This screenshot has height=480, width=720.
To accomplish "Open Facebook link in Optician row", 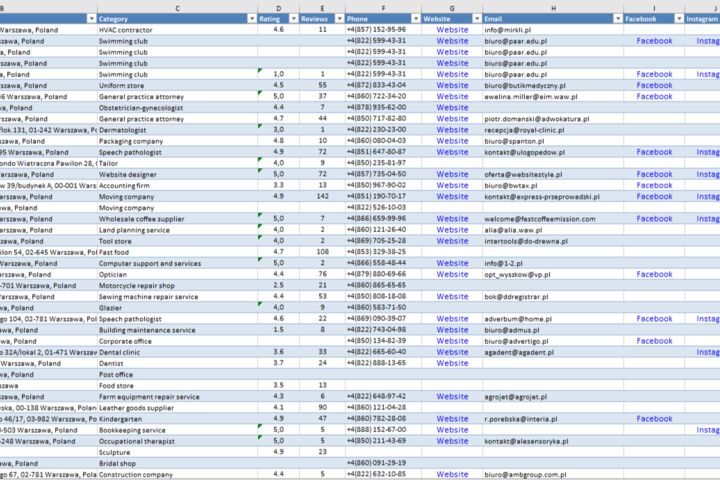I will click(x=654, y=274).
